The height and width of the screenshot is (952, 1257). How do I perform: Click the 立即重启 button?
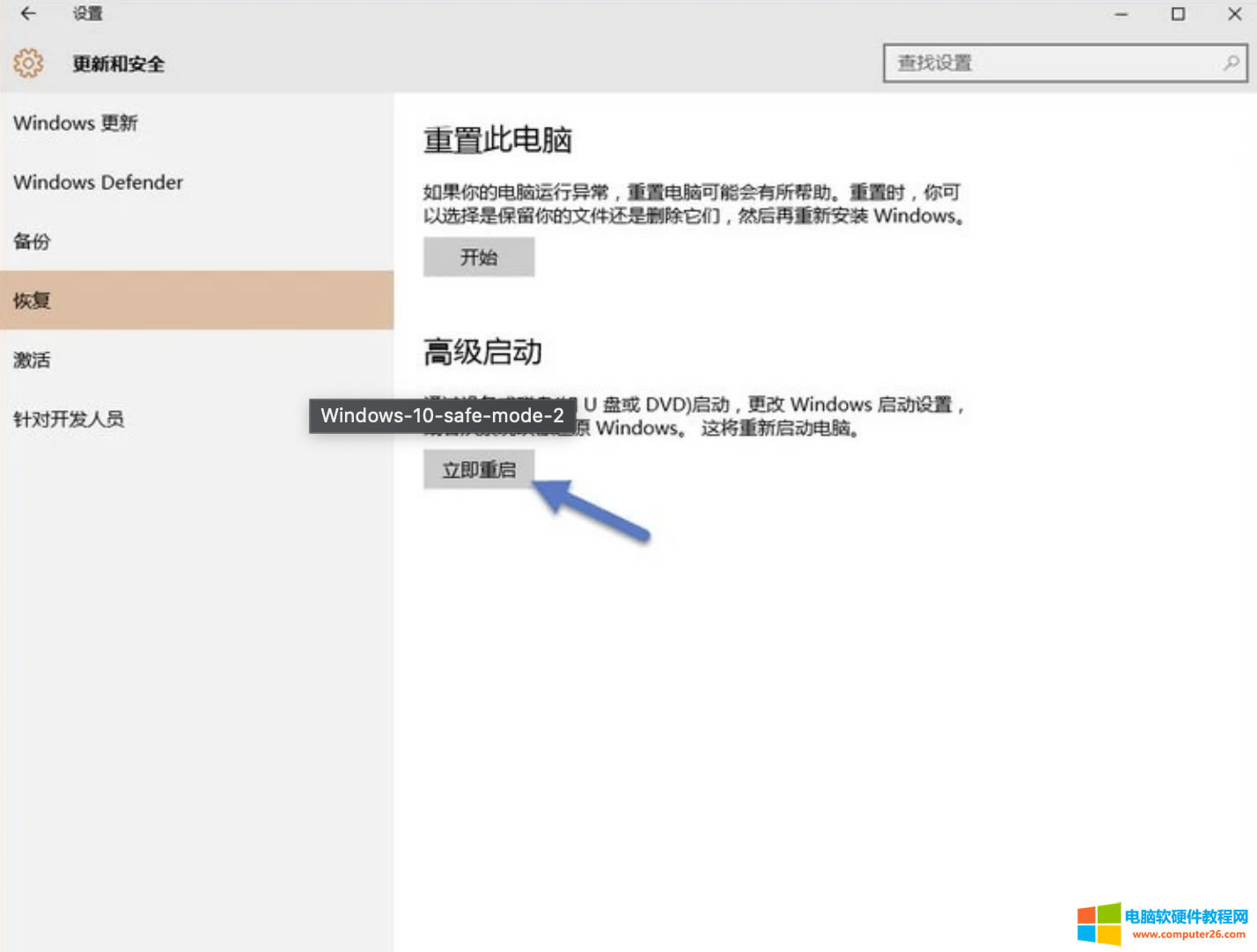479,470
